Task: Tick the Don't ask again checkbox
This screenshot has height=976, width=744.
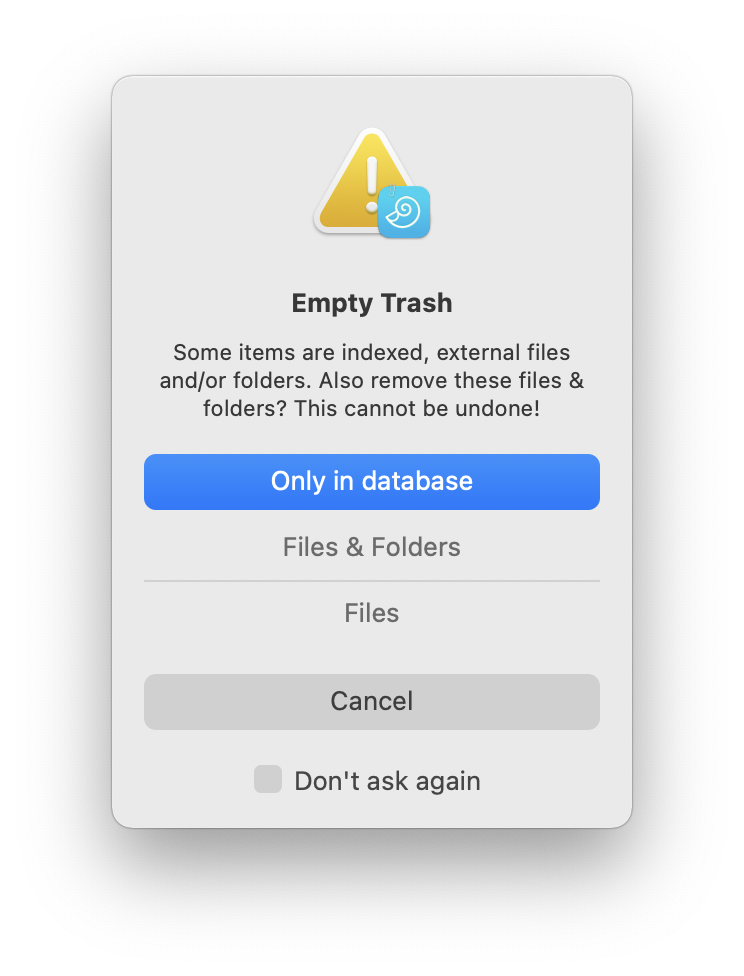Action: point(268,779)
